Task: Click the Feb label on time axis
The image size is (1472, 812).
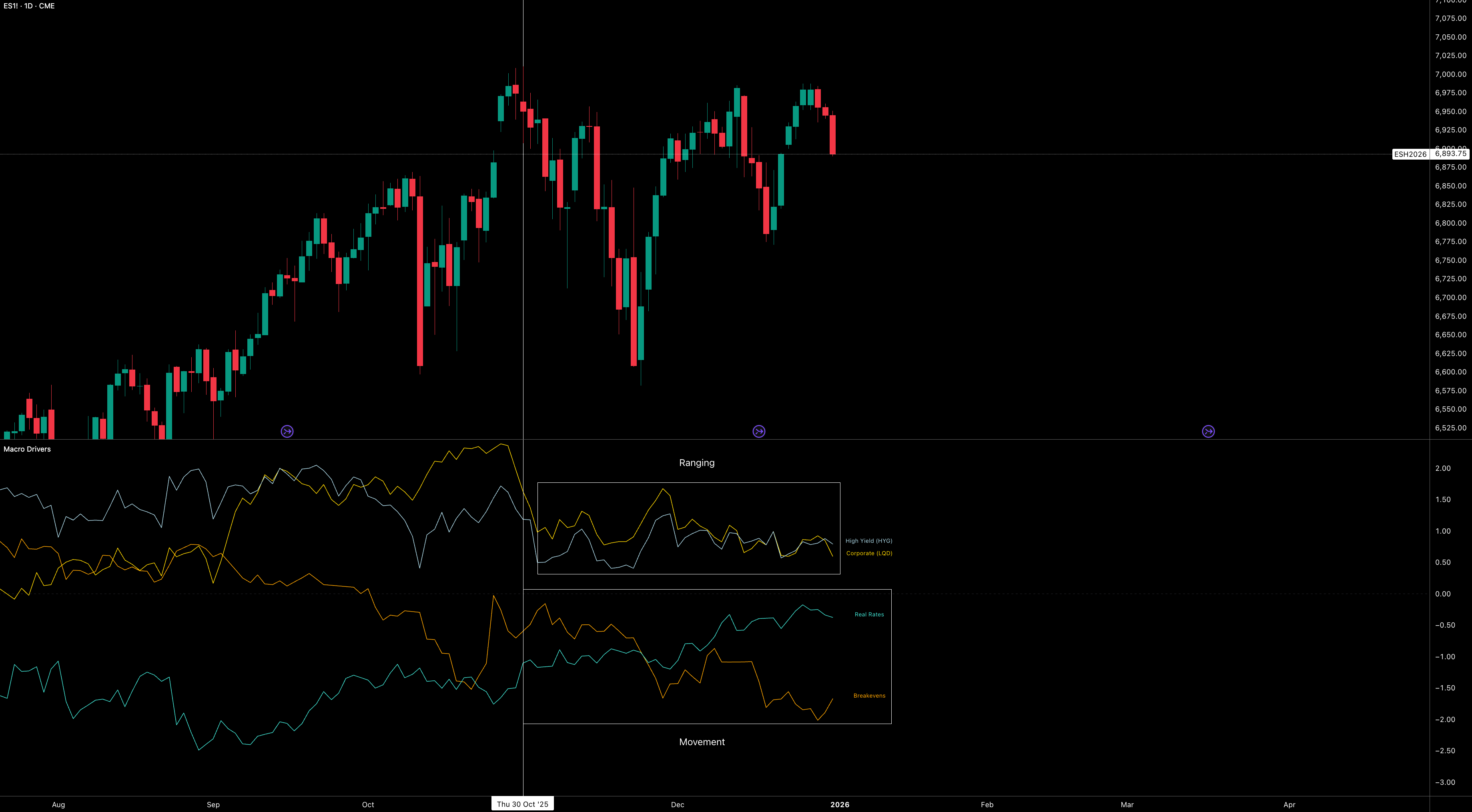Action: coord(987,804)
